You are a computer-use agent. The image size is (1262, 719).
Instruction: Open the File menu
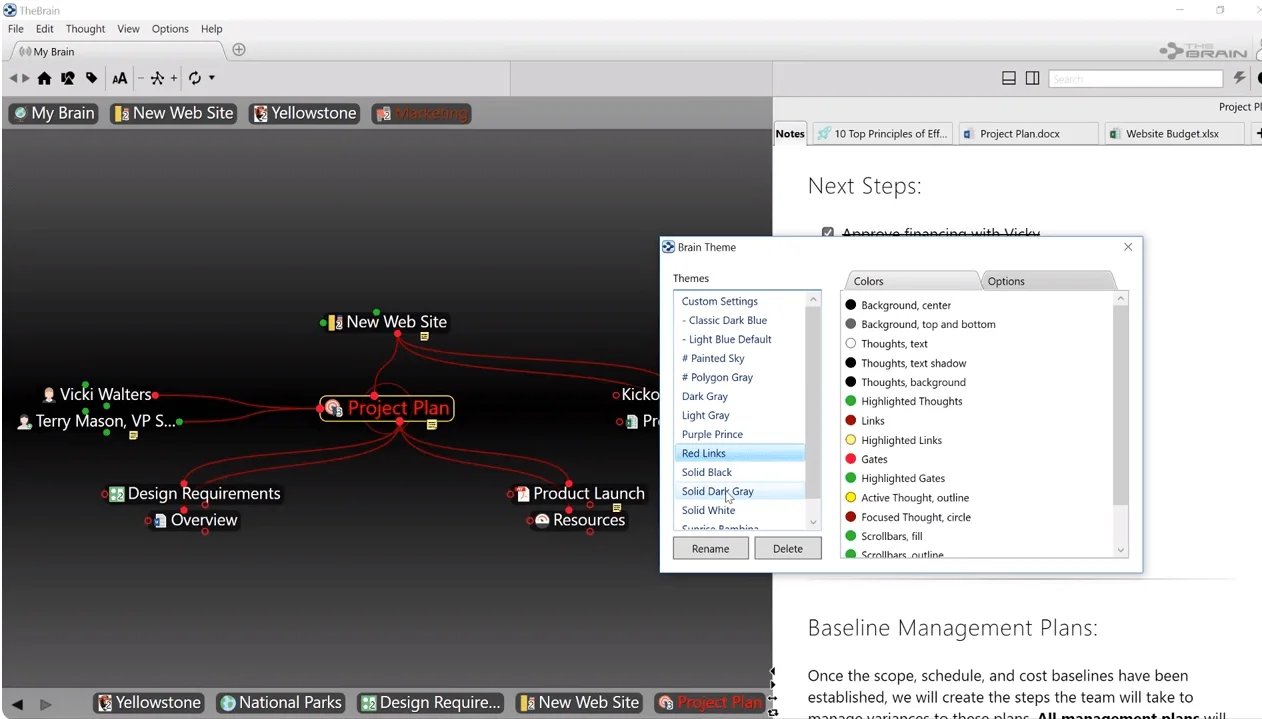[x=16, y=29]
